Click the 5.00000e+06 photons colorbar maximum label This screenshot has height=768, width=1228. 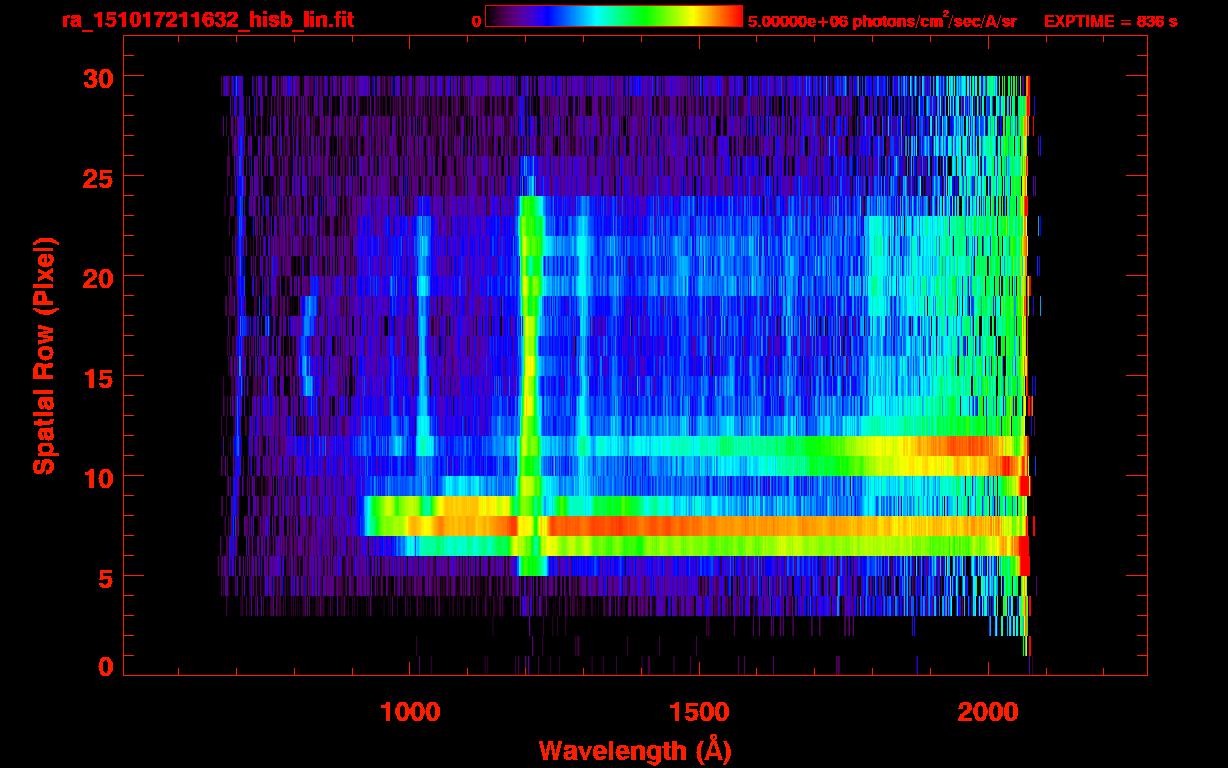(881, 21)
